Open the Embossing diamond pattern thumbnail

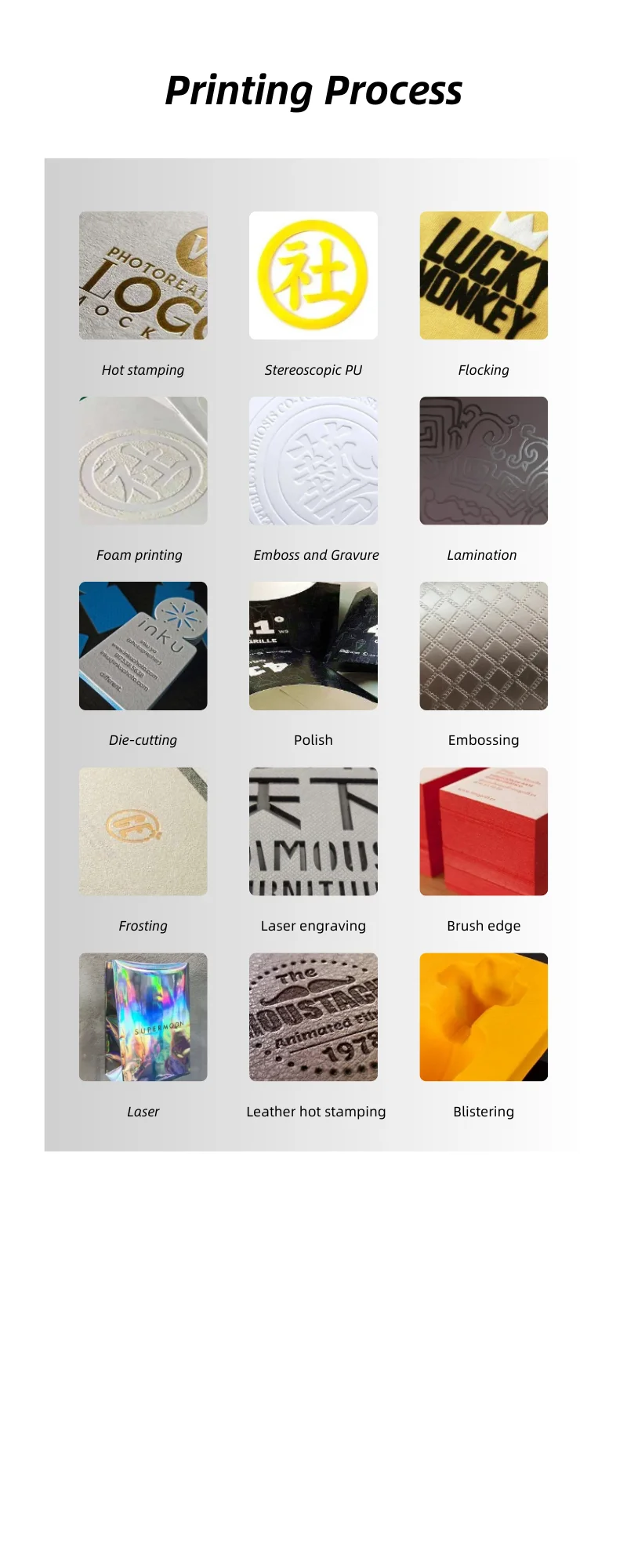[x=484, y=646]
